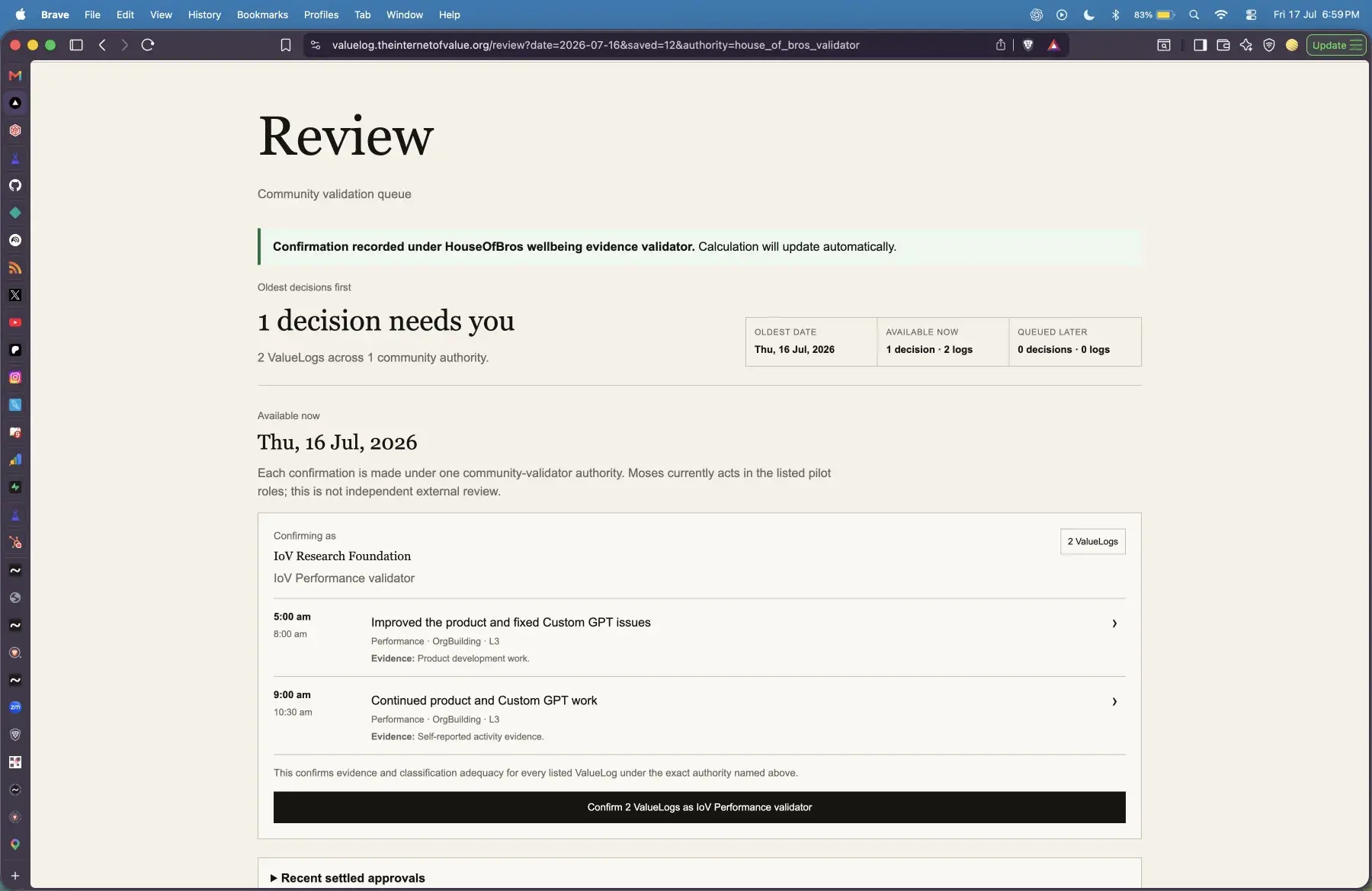Open the Brave application menu

point(55,14)
